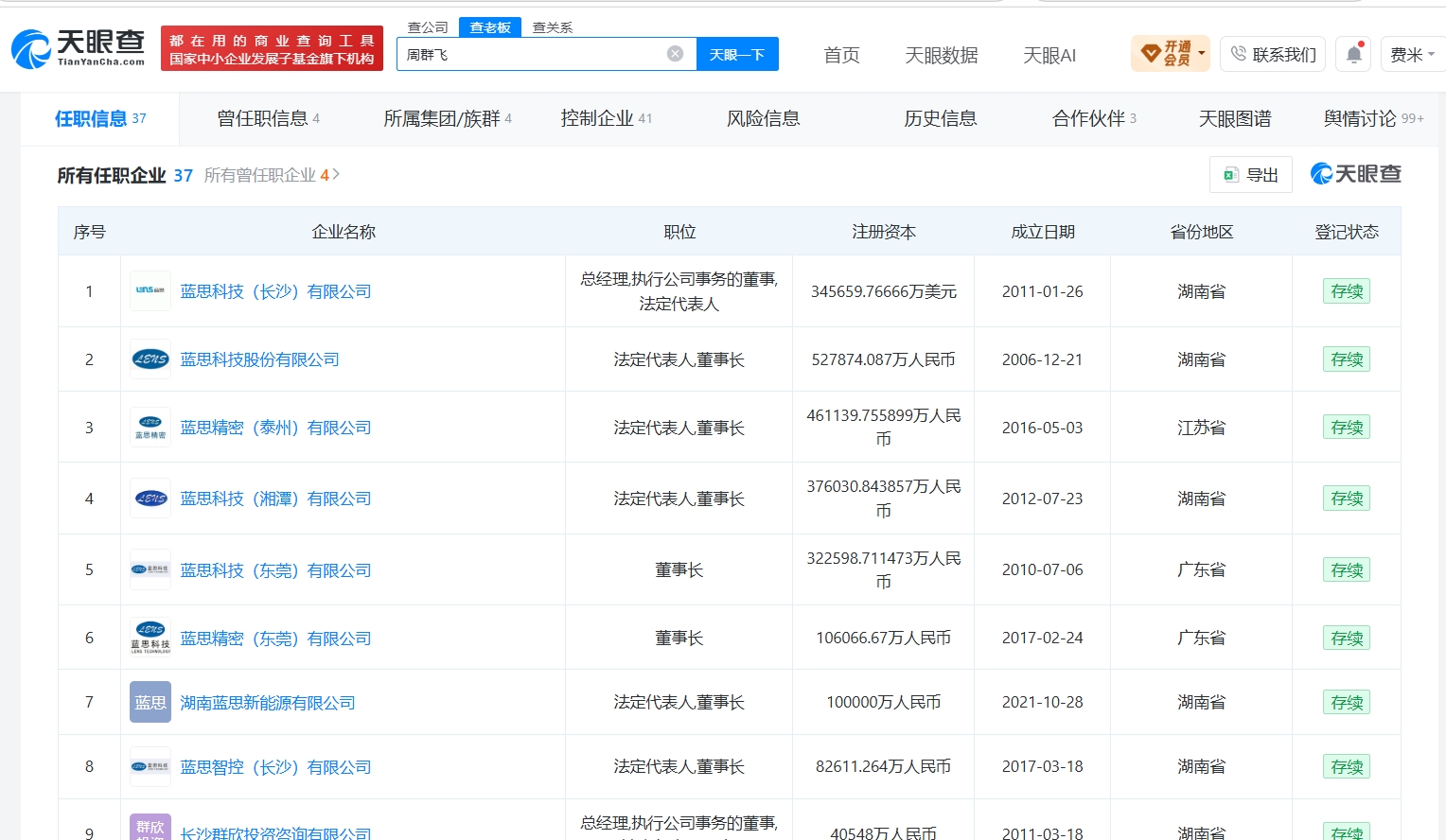Click the 蓝思精密(东莞) company logo
This screenshot has height=840, width=1446.
[150, 639]
